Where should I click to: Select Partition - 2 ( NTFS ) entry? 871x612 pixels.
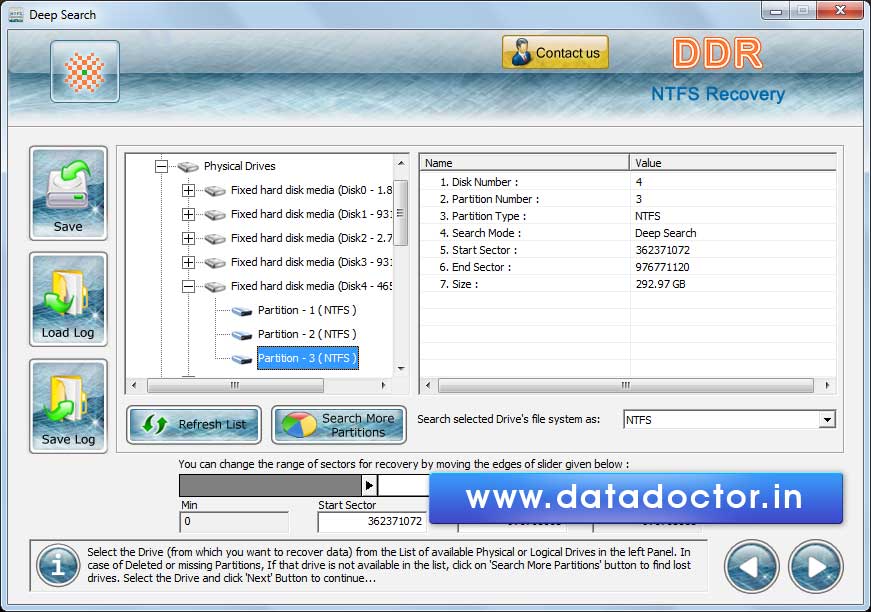307,334
